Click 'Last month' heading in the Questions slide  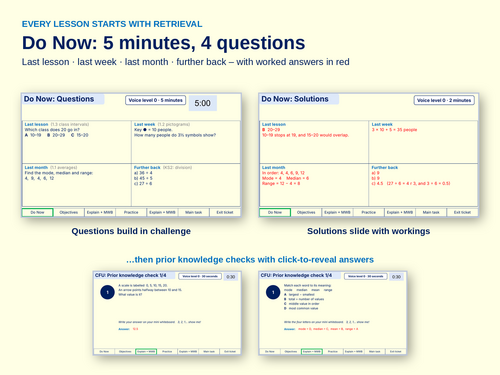click(x=36, y=167)
